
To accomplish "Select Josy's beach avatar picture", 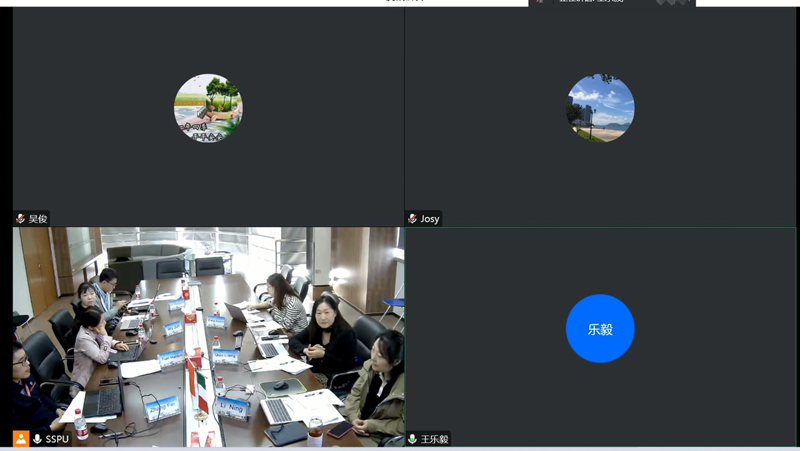I will click(x=601, y=108).
